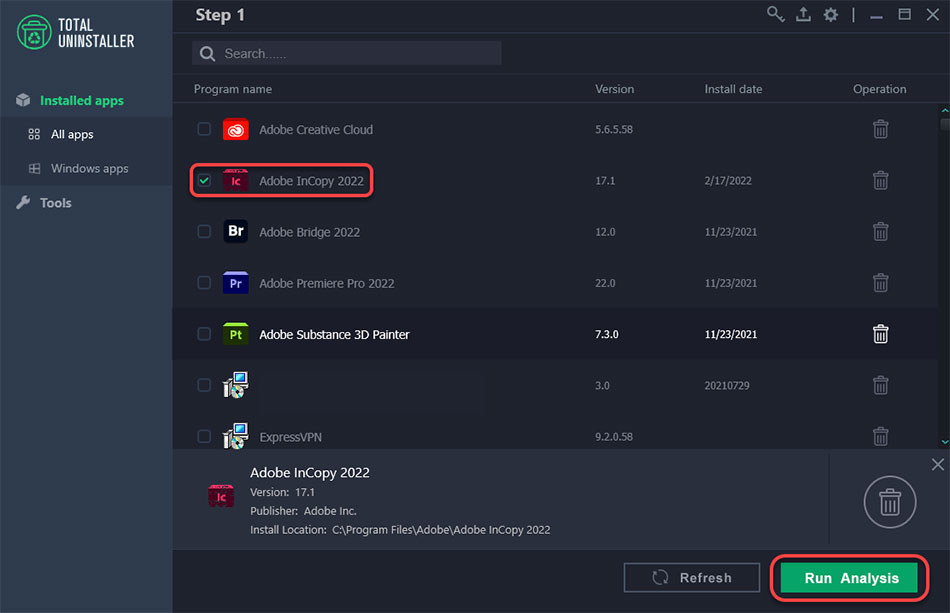Click the Run Analysis button
The height and width of the screenshot is (613, 950).
point(851,578)
